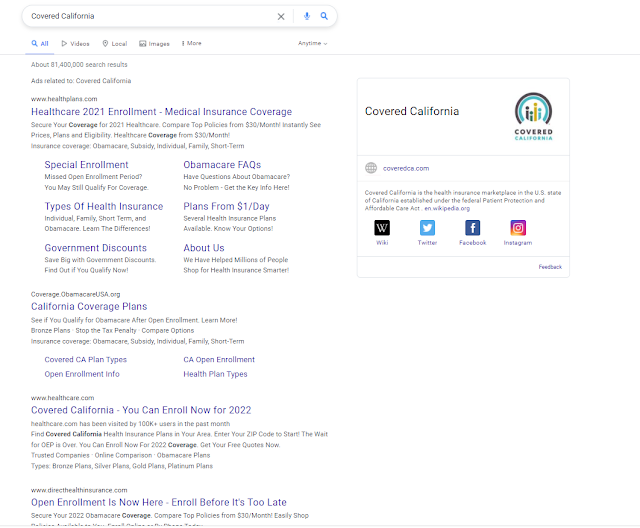Clear the search box with the X icon
The image size is (640, 528).
[x=281, y=16]
